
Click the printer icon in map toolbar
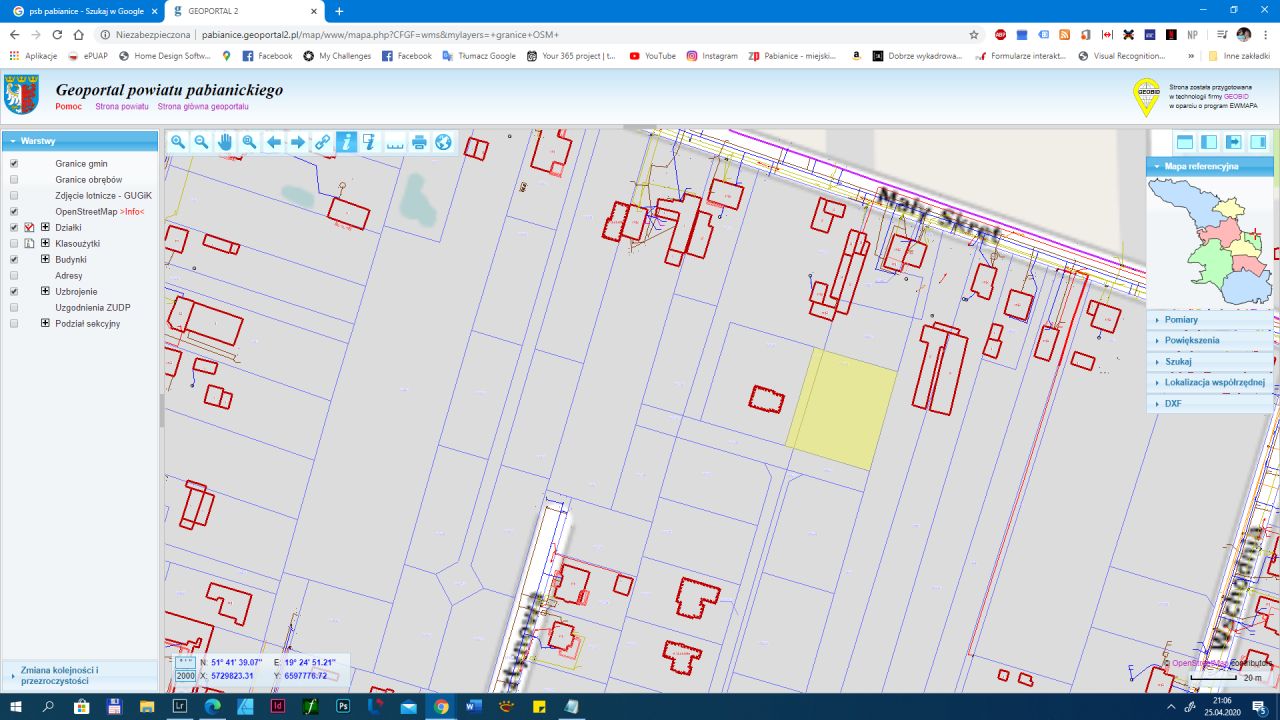(419, 142)
